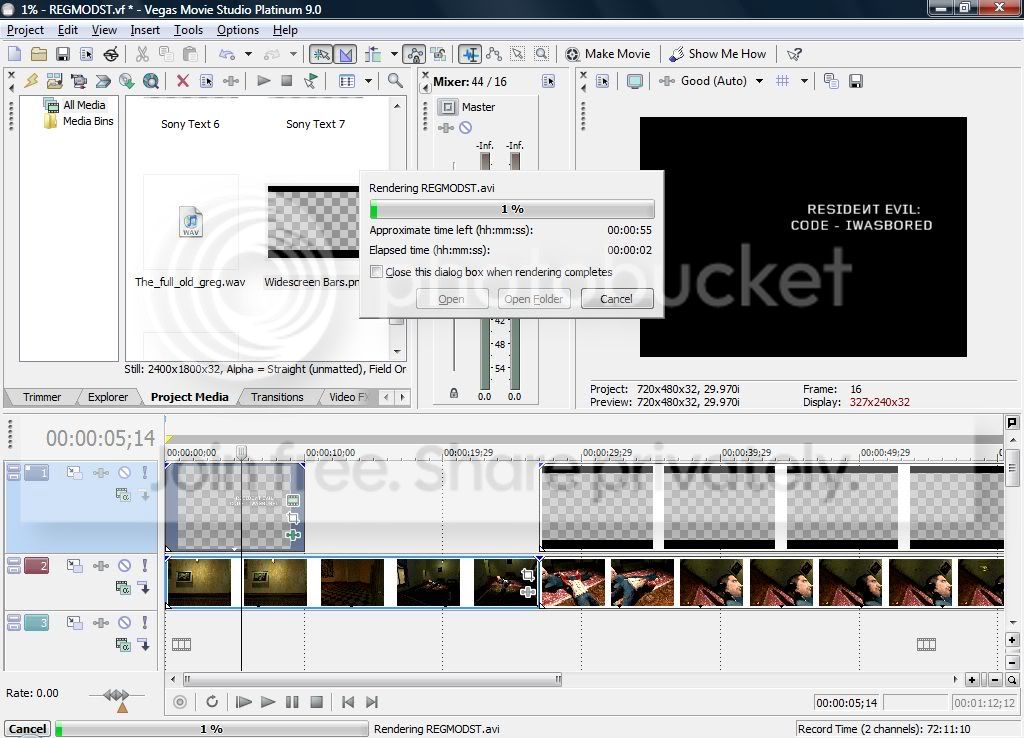Select the Envelope Edit tool
The height and width of the screenshot is (738, 1024).
pos(494,54)
